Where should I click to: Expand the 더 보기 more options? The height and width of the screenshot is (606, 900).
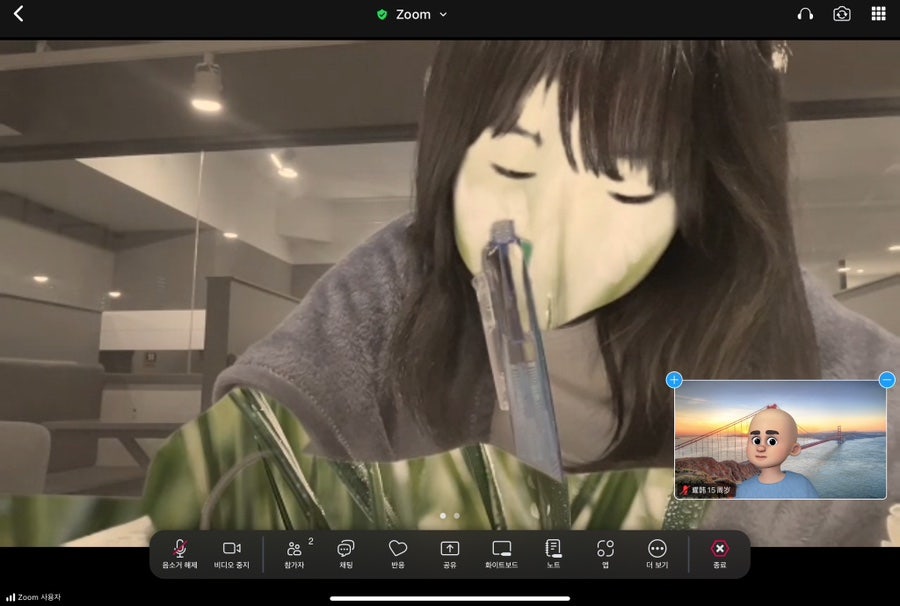[x=657, y=553]
